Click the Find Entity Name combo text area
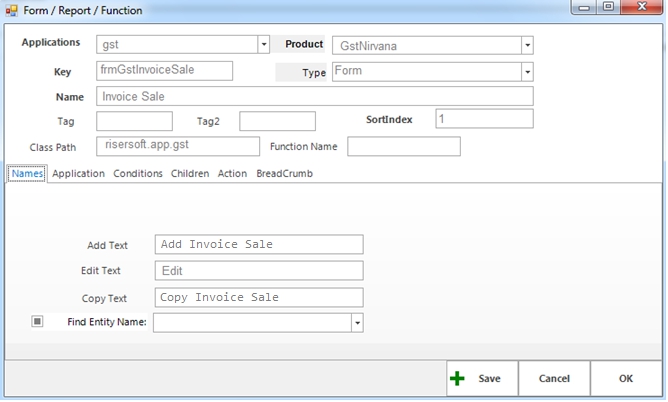 click(x=253, y=323)
